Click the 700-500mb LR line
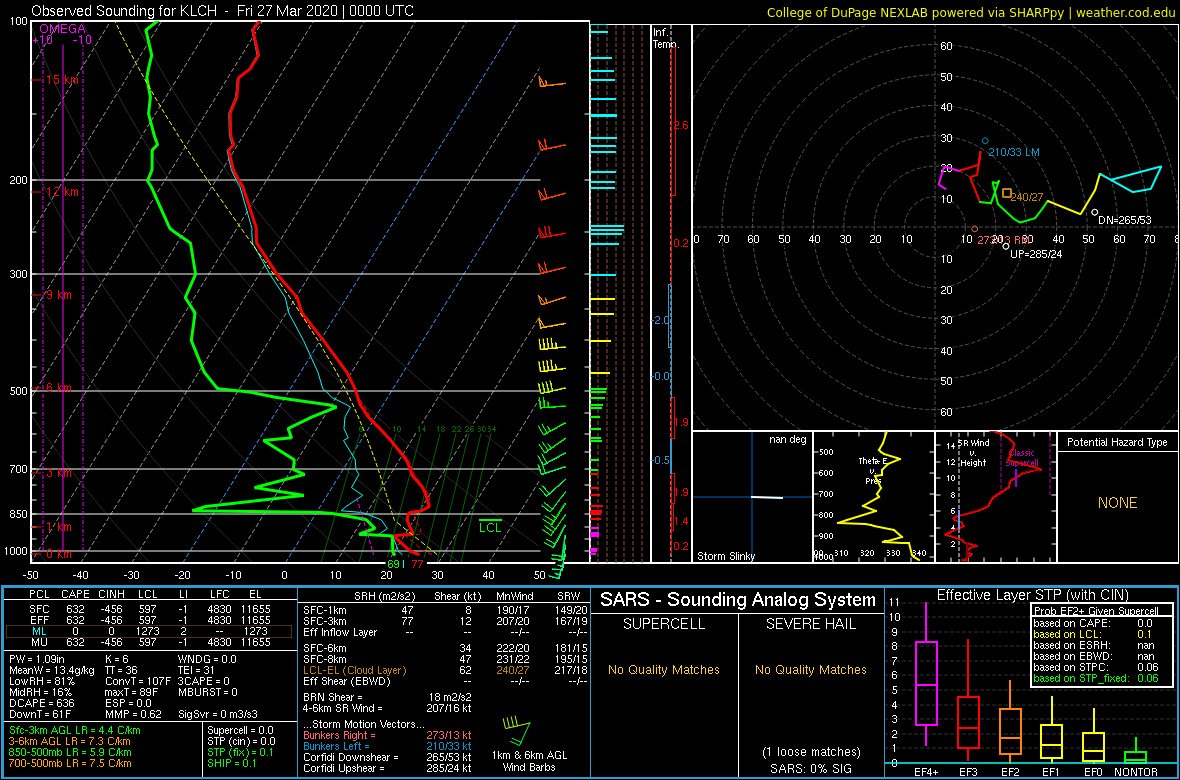This screenshot has width=1180, height=780. [x=71, y=764]
